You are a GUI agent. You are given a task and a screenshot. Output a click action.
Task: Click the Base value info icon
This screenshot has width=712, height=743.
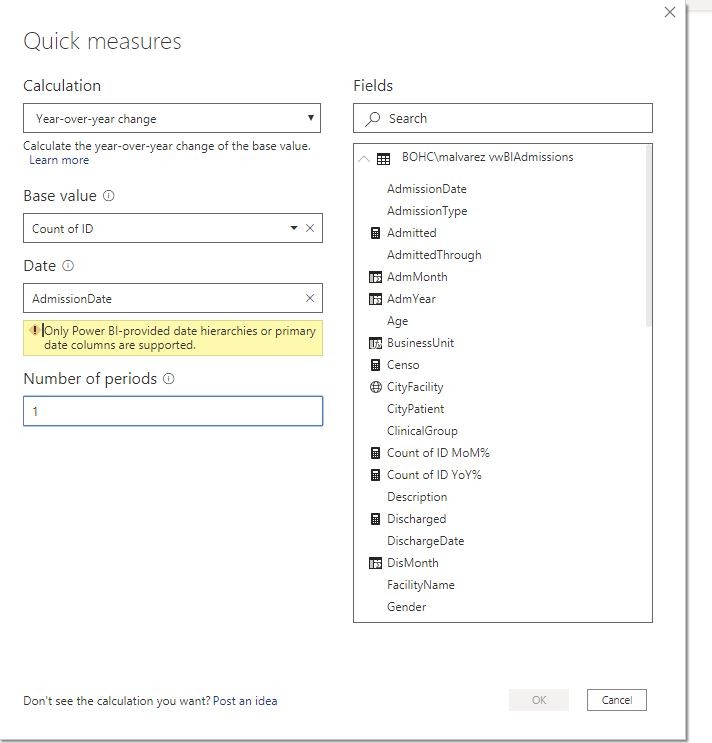point(108,196)
